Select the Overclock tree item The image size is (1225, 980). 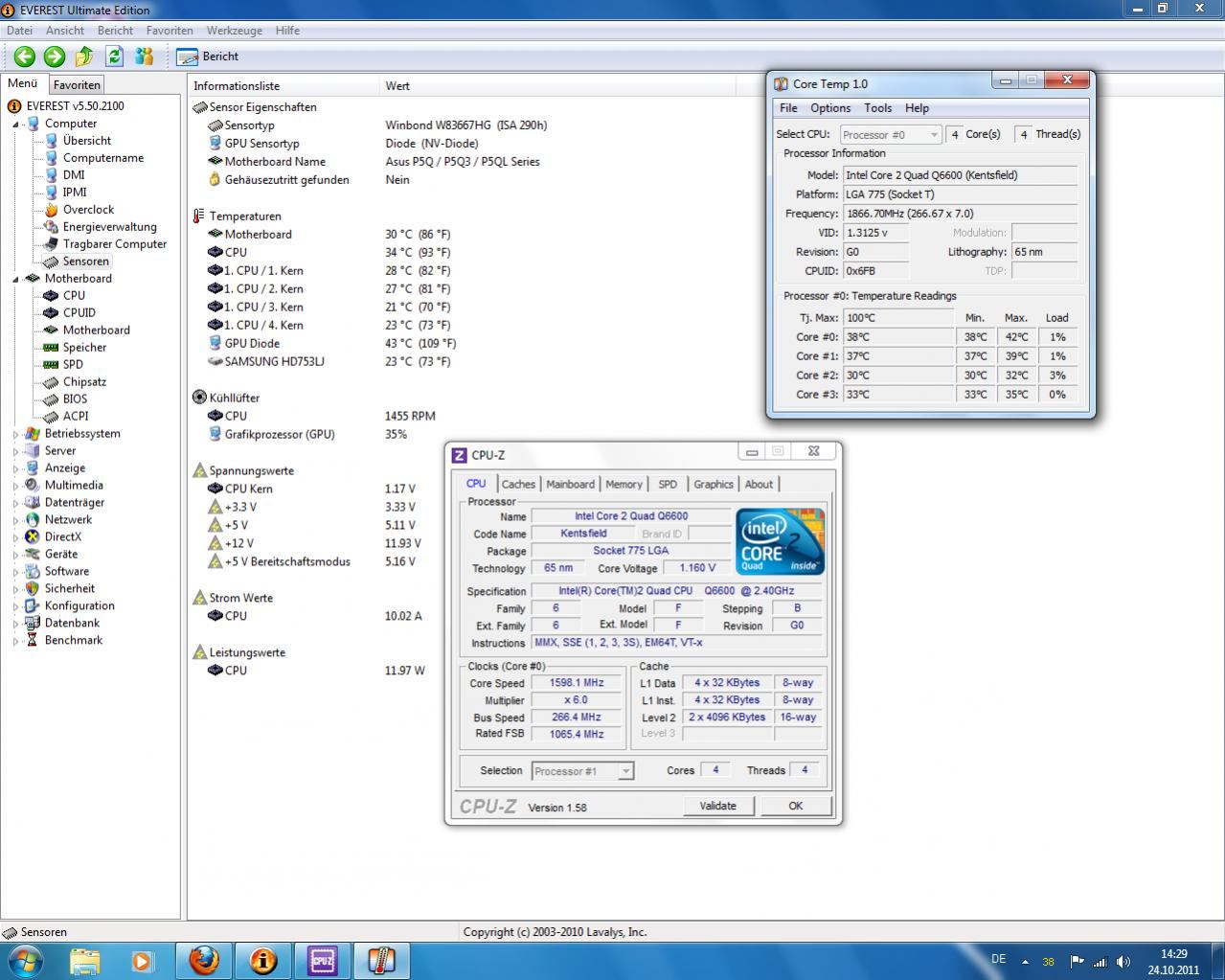(88, 210)
